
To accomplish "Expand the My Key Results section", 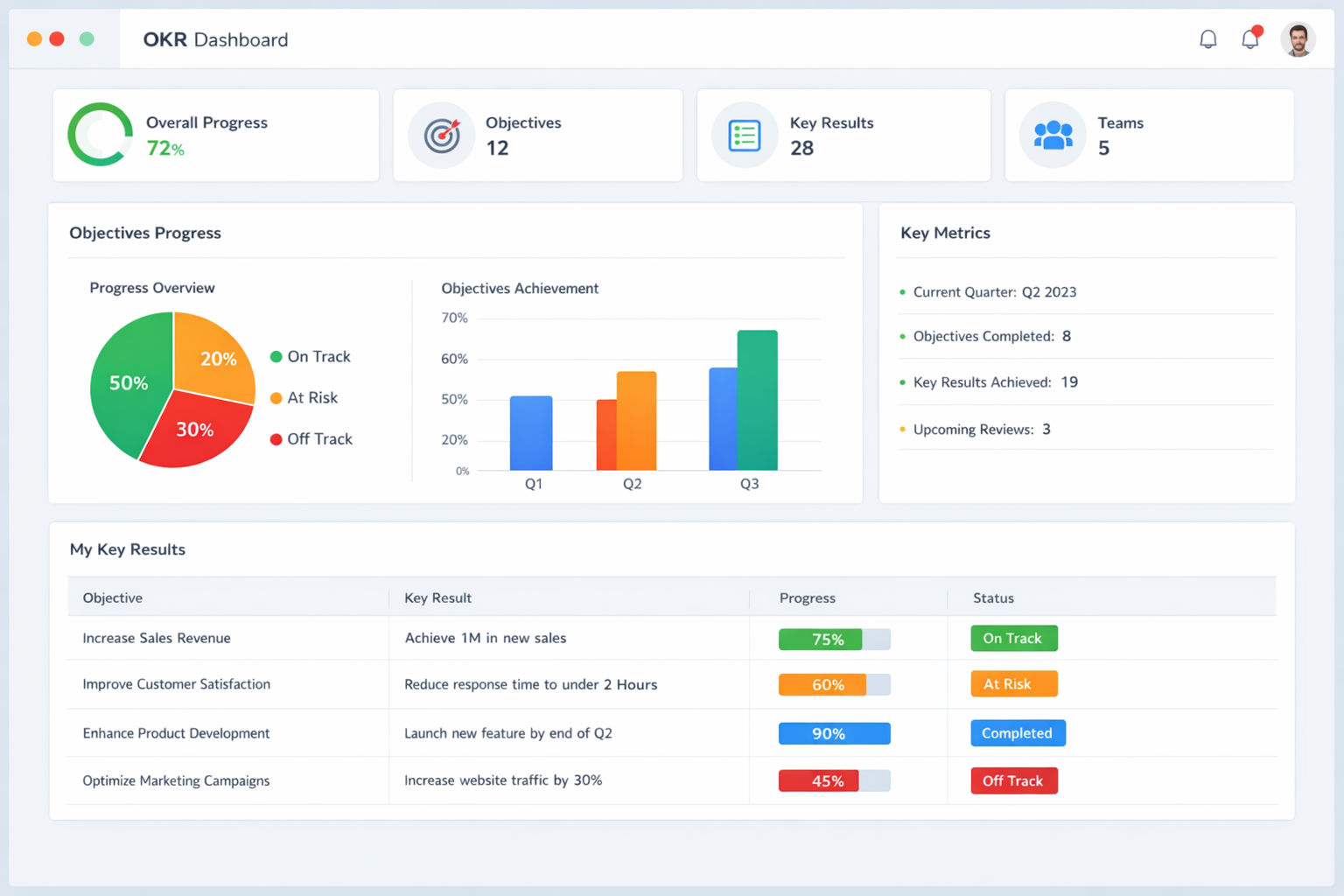I will point(128,549).
